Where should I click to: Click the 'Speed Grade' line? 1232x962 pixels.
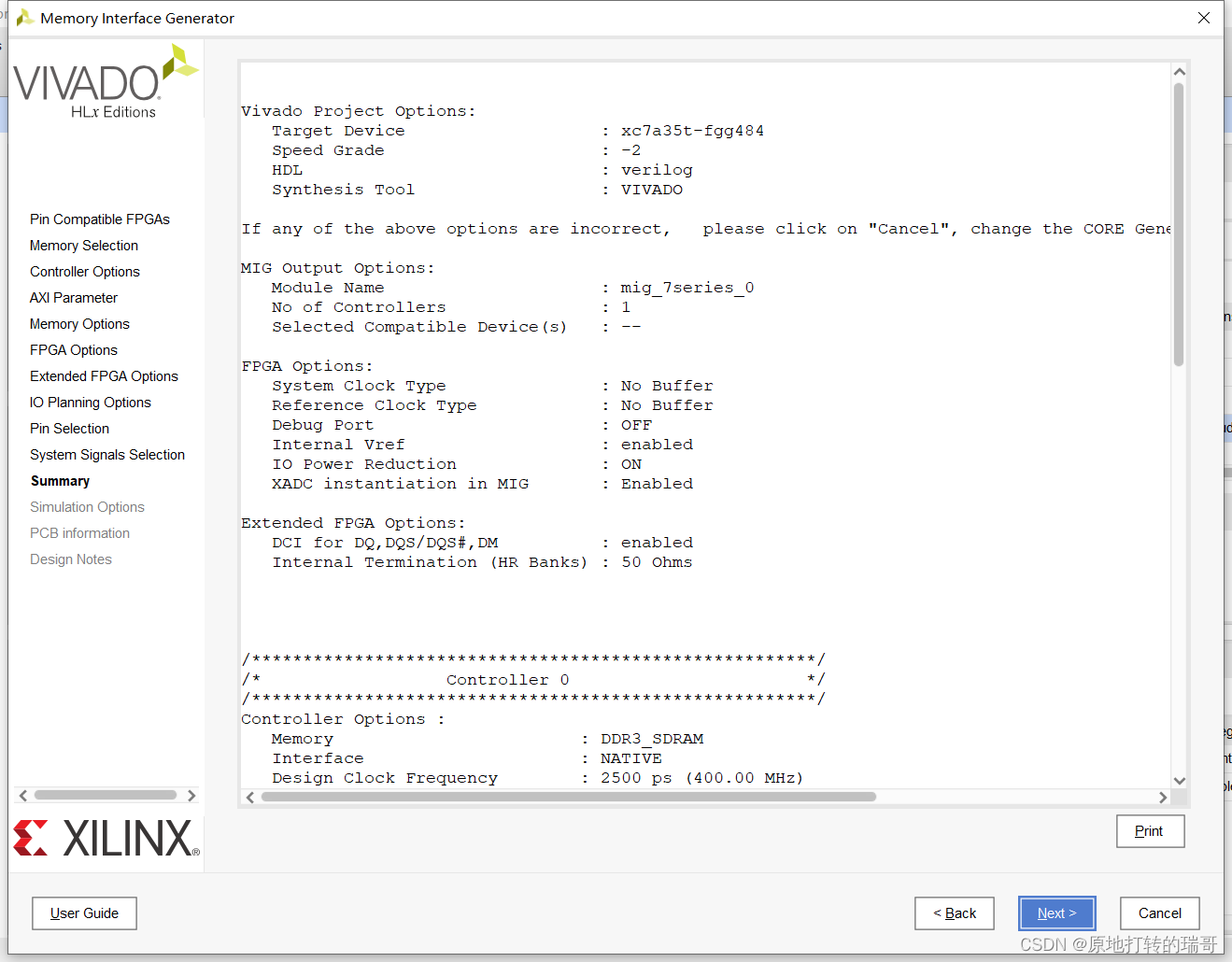[x=457, y=150]
